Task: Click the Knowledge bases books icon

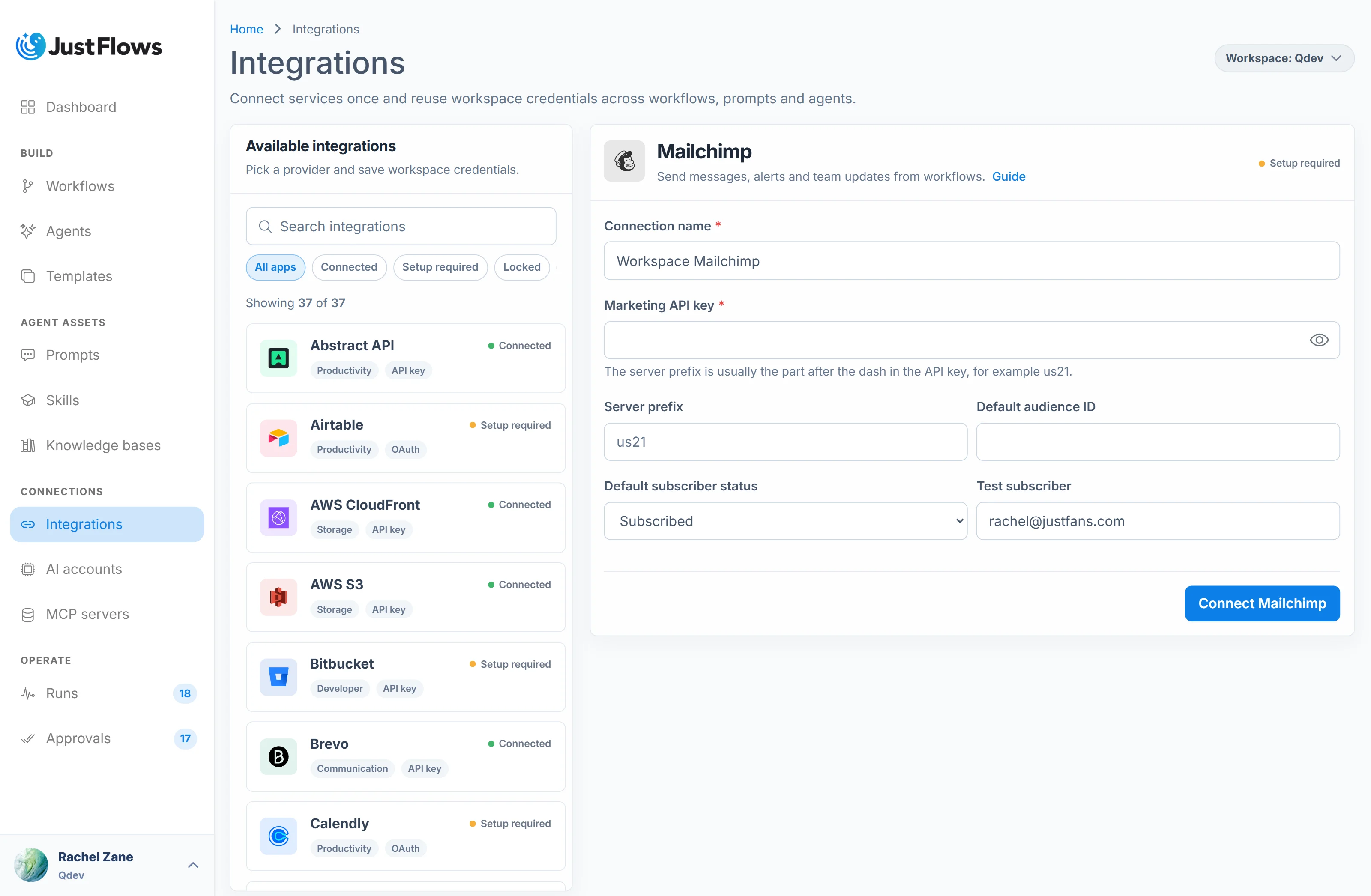Action: pyautogui.click(x=28, y=446)
